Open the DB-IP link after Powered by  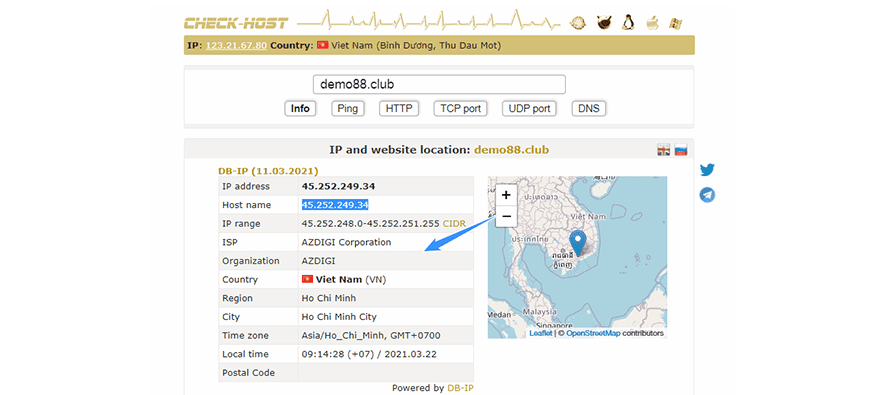click(x=461, y=388)
